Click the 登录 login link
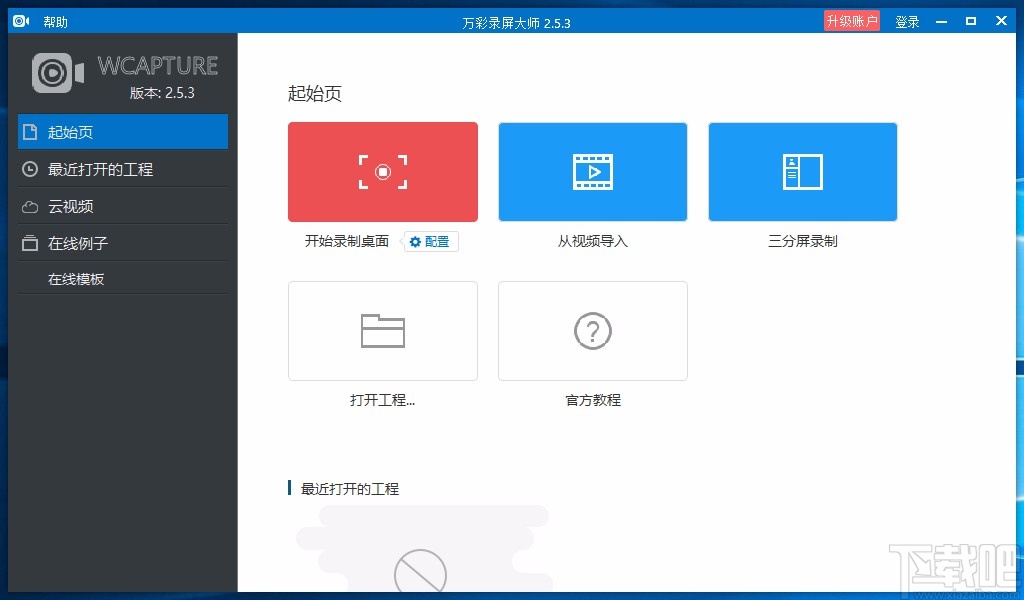 click(x=906, y=20)
